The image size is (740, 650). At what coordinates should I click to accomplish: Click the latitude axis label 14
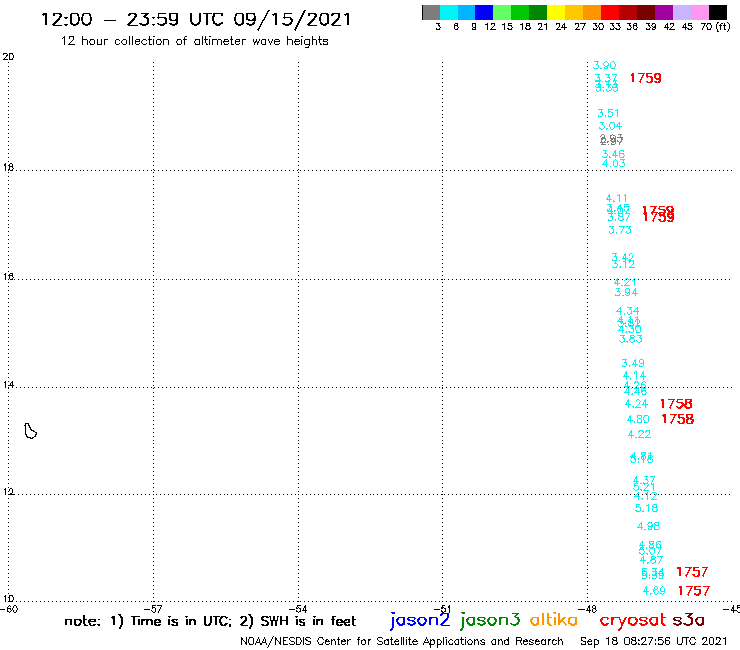(x=8, y=385)
